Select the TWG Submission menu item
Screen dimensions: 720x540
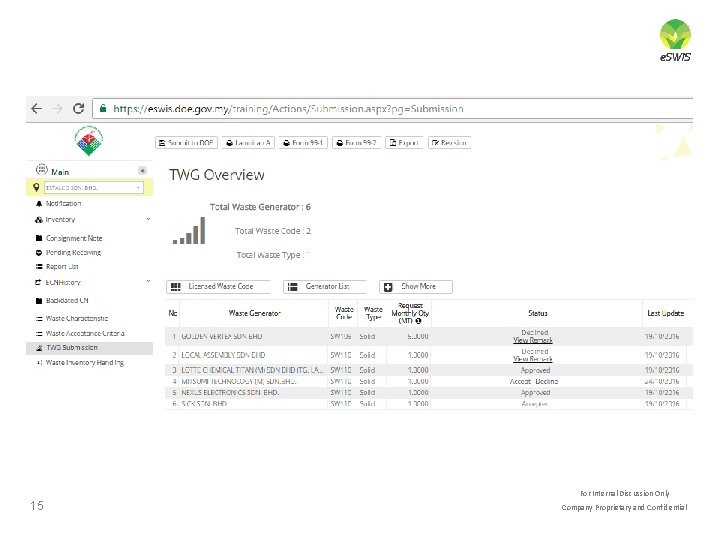click(90, 348)
